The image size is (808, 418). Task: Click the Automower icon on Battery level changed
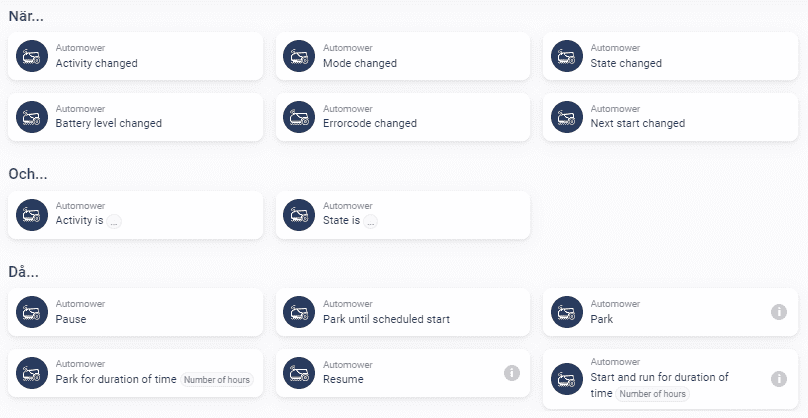click(32, 116)
